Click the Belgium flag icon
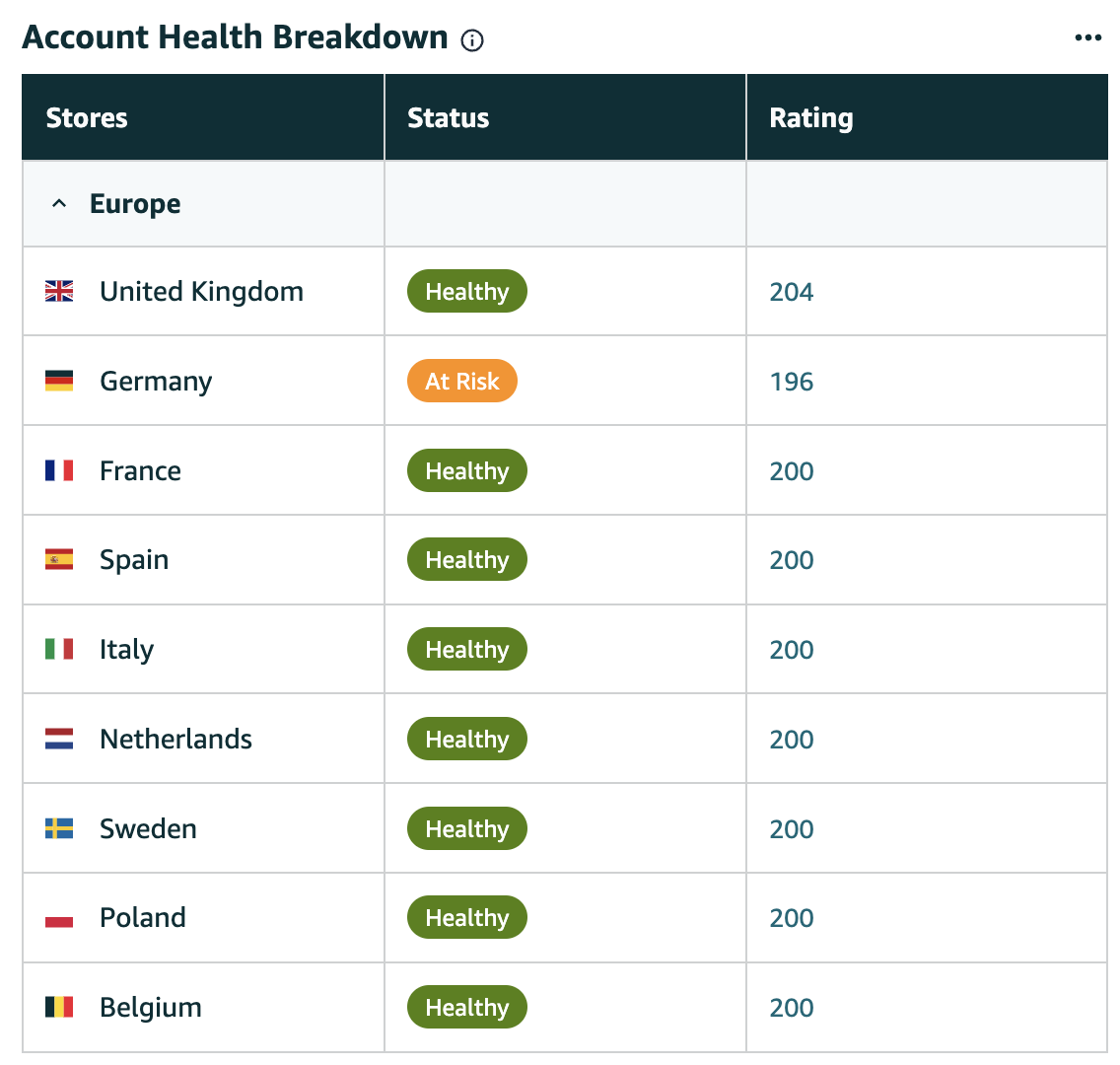 pyautogui.click(x=59, y=1007)
